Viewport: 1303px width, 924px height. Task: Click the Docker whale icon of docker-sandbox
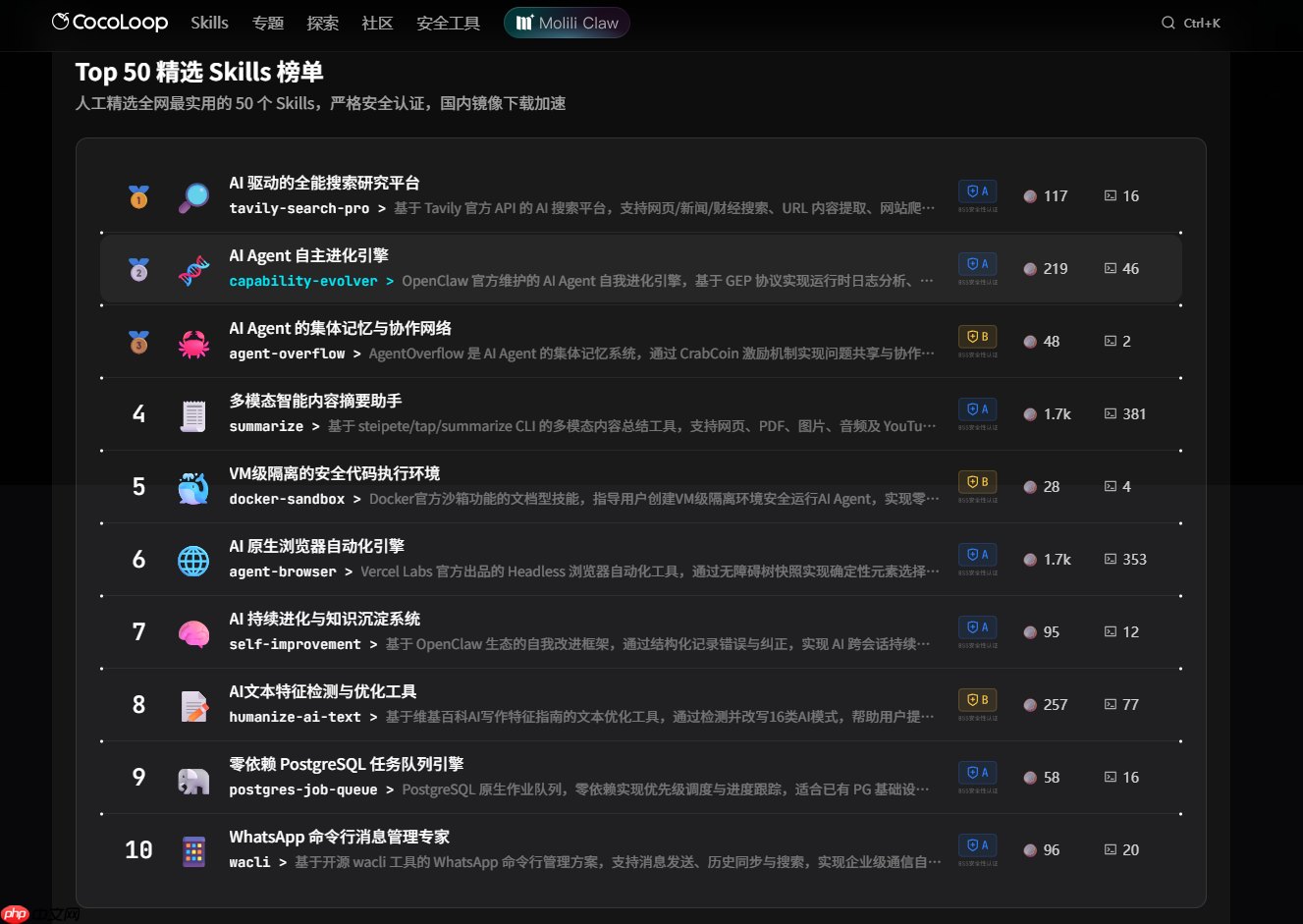(x=193, y=486)
